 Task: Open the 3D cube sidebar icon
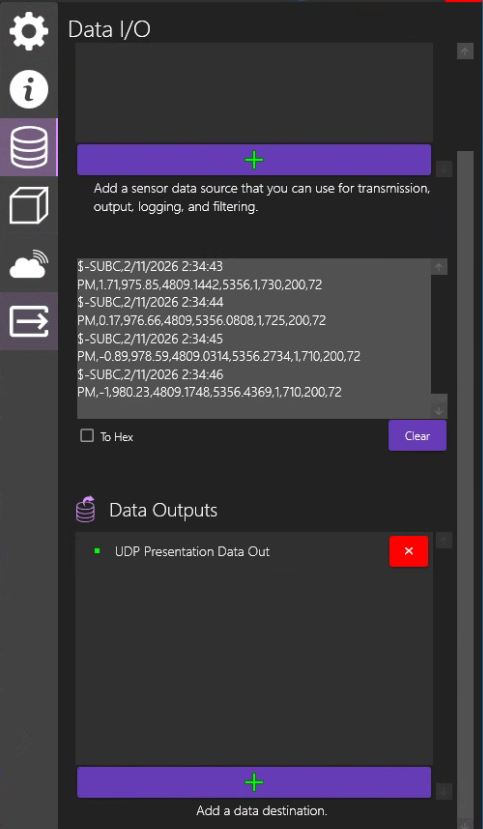click(x=29, y=206)
